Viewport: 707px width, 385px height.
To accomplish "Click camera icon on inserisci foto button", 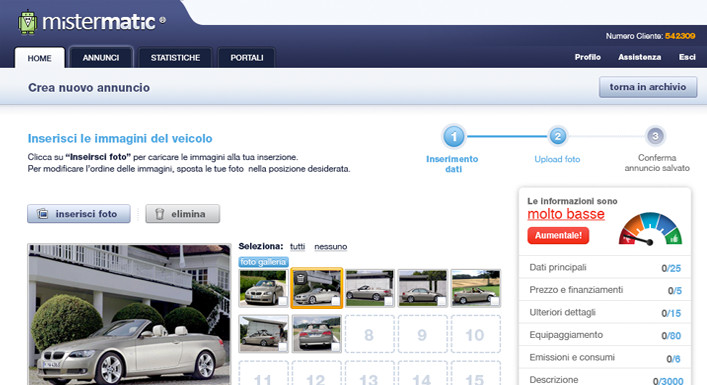I will coord(42,214).
